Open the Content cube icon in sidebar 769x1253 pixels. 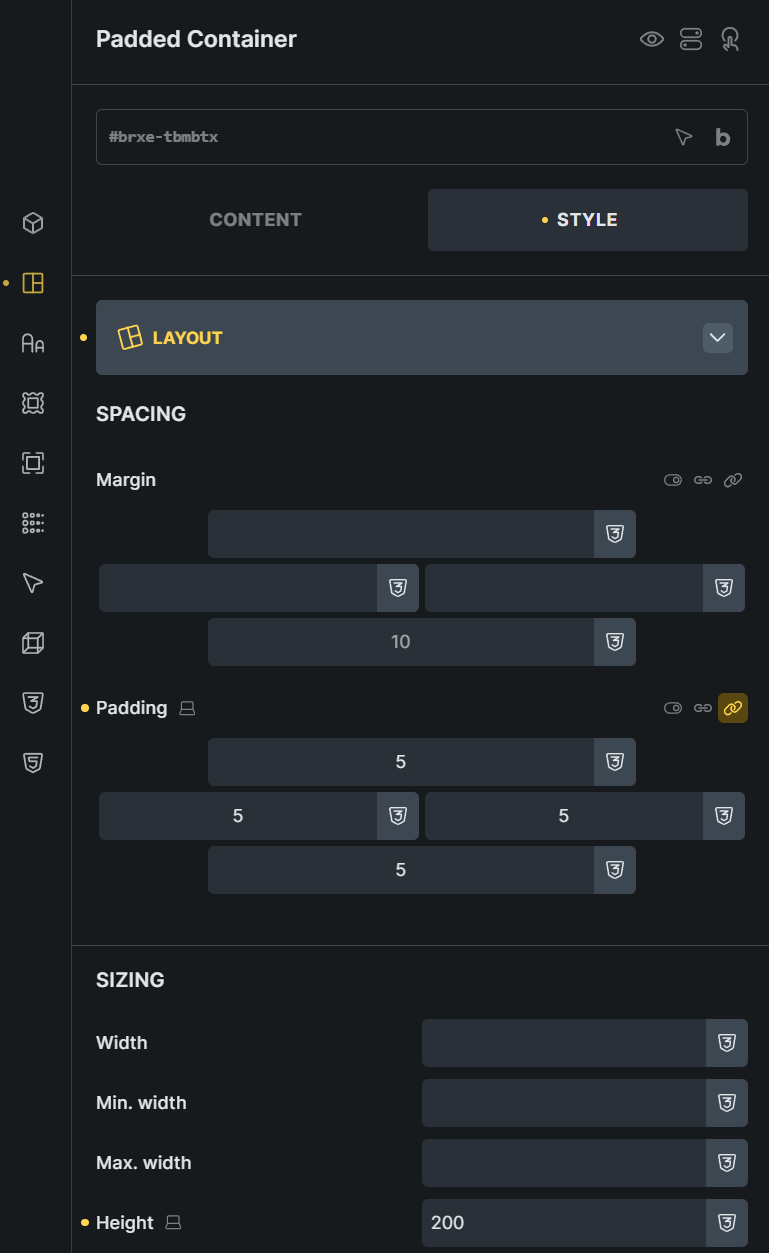[33, 223]
